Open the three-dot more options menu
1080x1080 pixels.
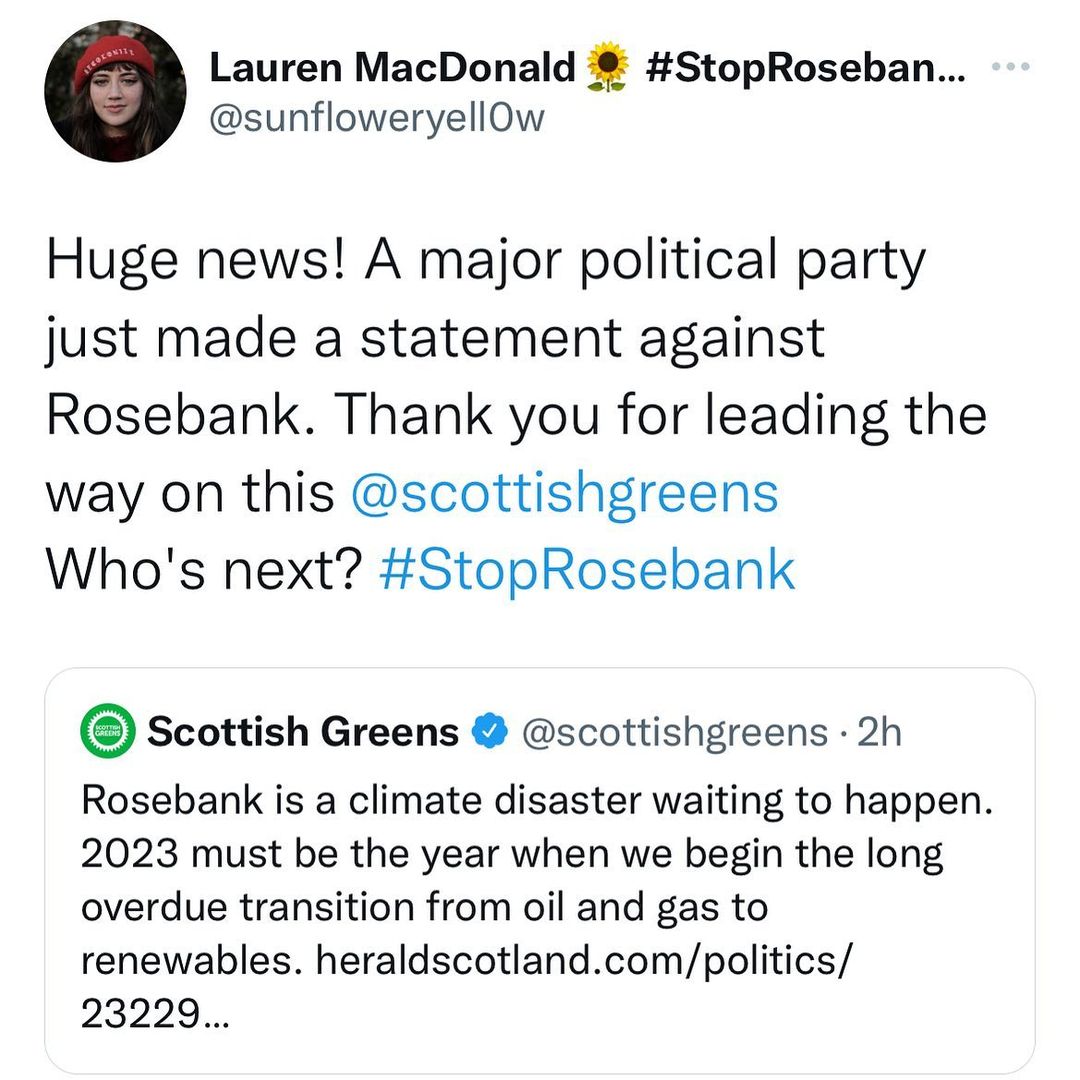pyautogui.click(x=1009, y=67)
